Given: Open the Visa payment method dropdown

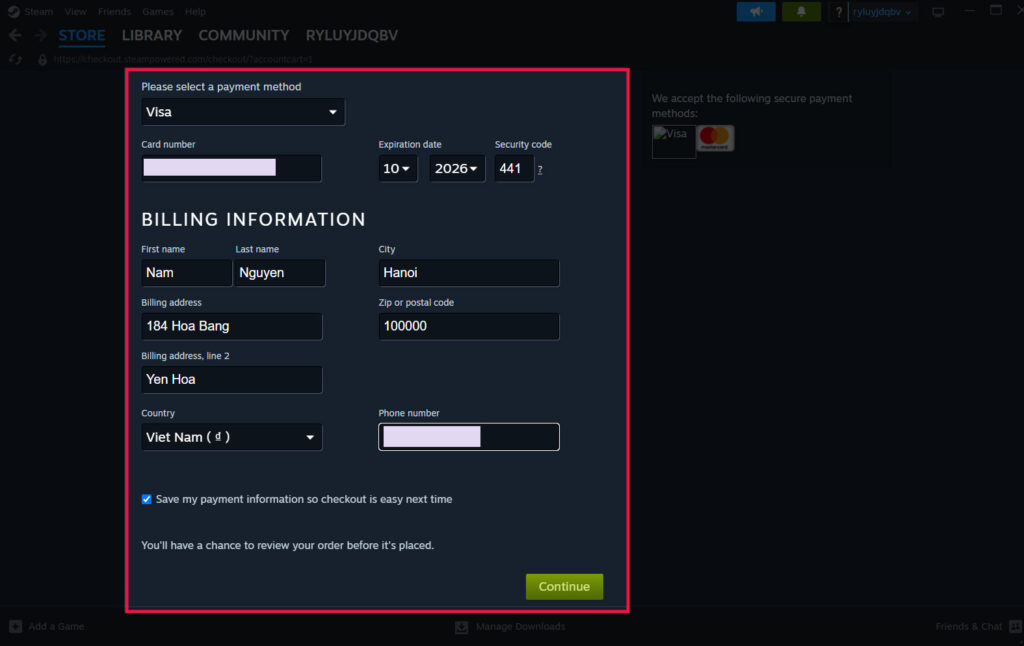Looking at the screenshot, I should coord(243,112).
